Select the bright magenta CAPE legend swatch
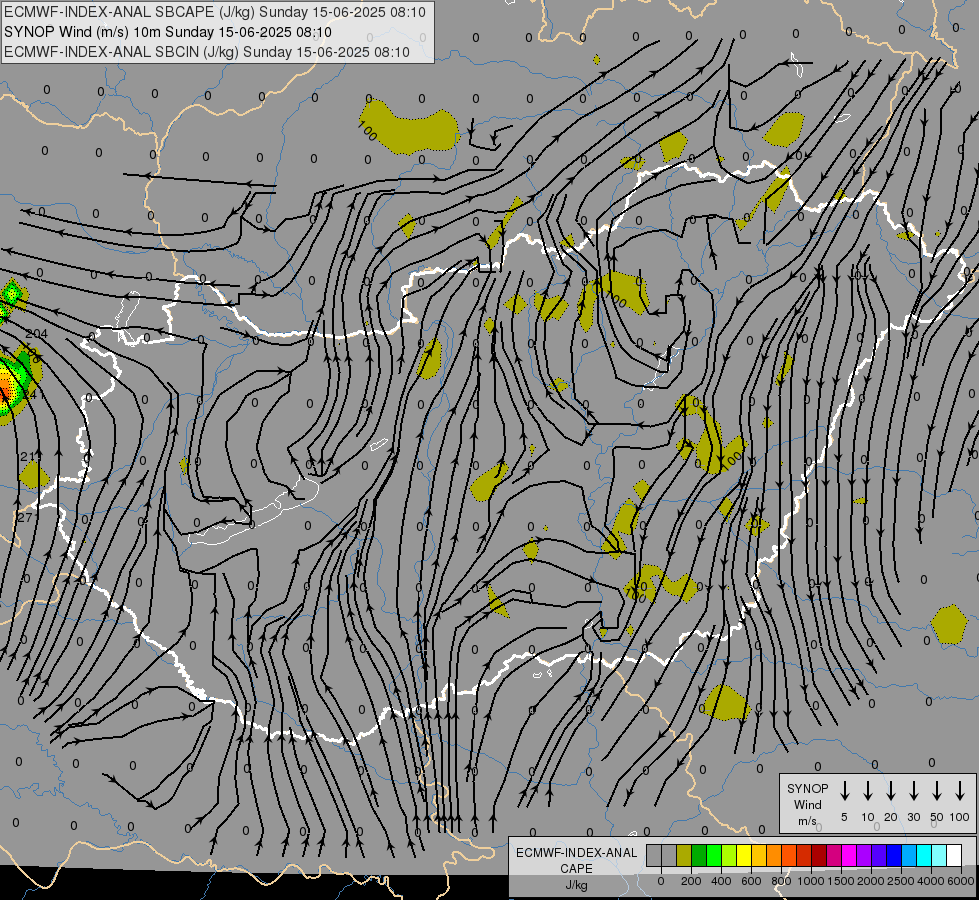This screenshot has width=979, height=900. coord(849,855)
